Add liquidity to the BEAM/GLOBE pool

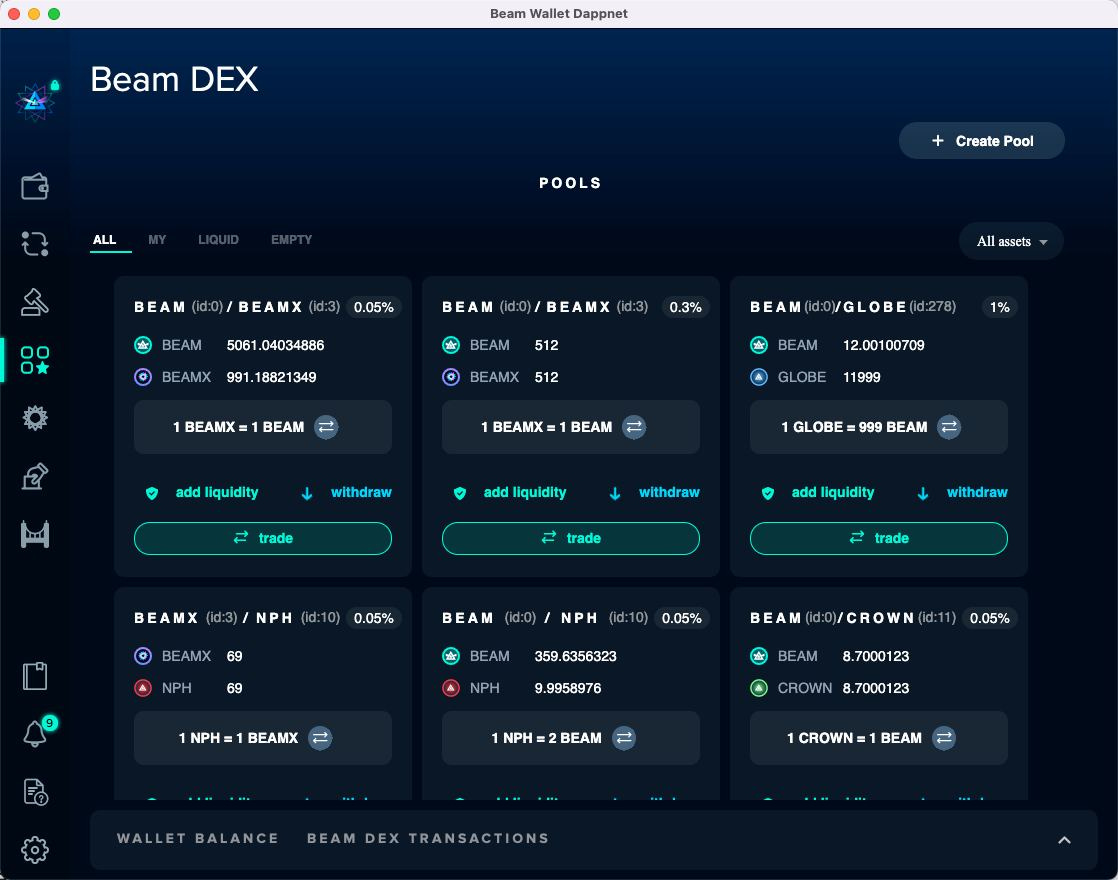point(833,493)
